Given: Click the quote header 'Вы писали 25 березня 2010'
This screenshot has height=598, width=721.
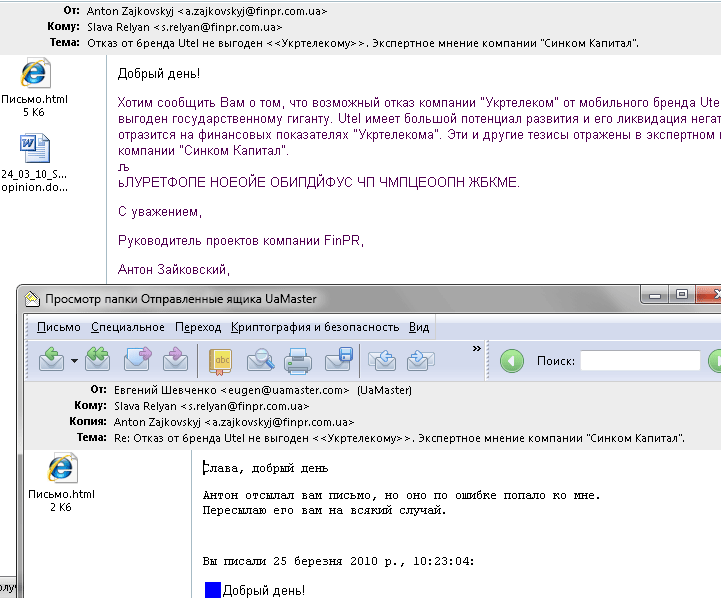Looking at the screenshot, I should click(338, 561).
